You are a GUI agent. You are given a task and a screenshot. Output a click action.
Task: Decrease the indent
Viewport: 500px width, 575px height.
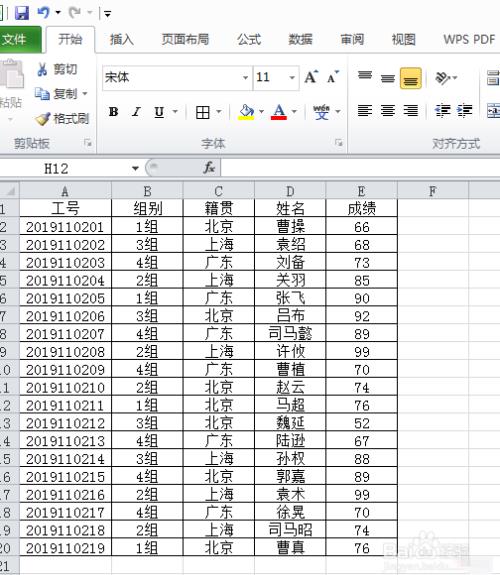[x=442, y=110]
